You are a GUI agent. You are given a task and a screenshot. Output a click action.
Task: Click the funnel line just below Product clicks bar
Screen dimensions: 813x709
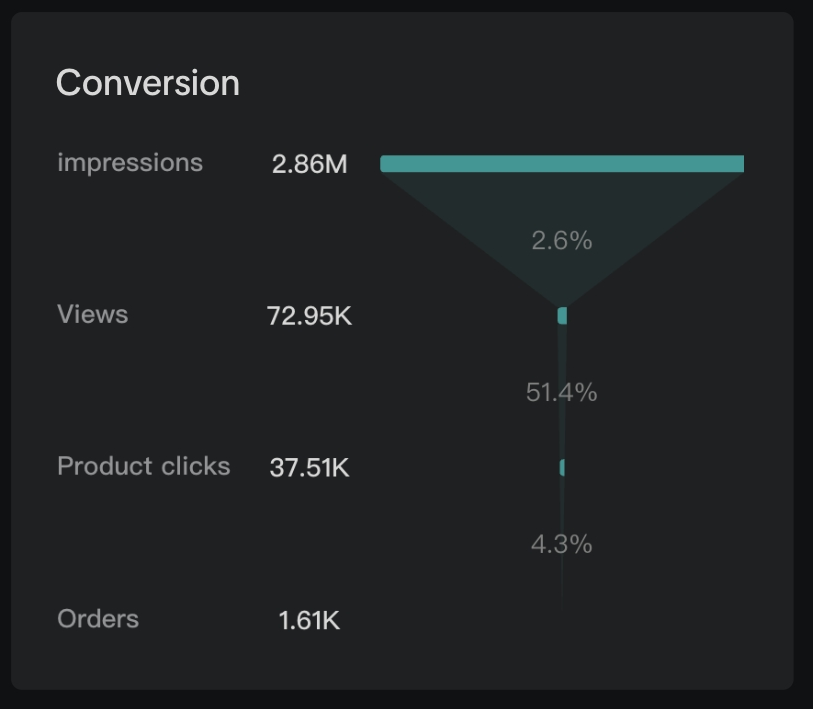point(562,495)
